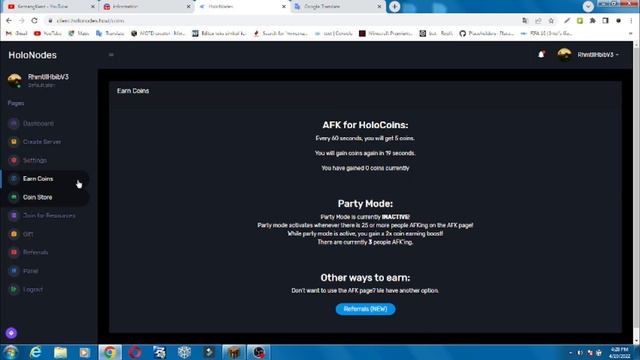Viewport: 640px width, 360px height.
Task: Open the Chrome extensions puzzle icon
Action: pos(592,20)
